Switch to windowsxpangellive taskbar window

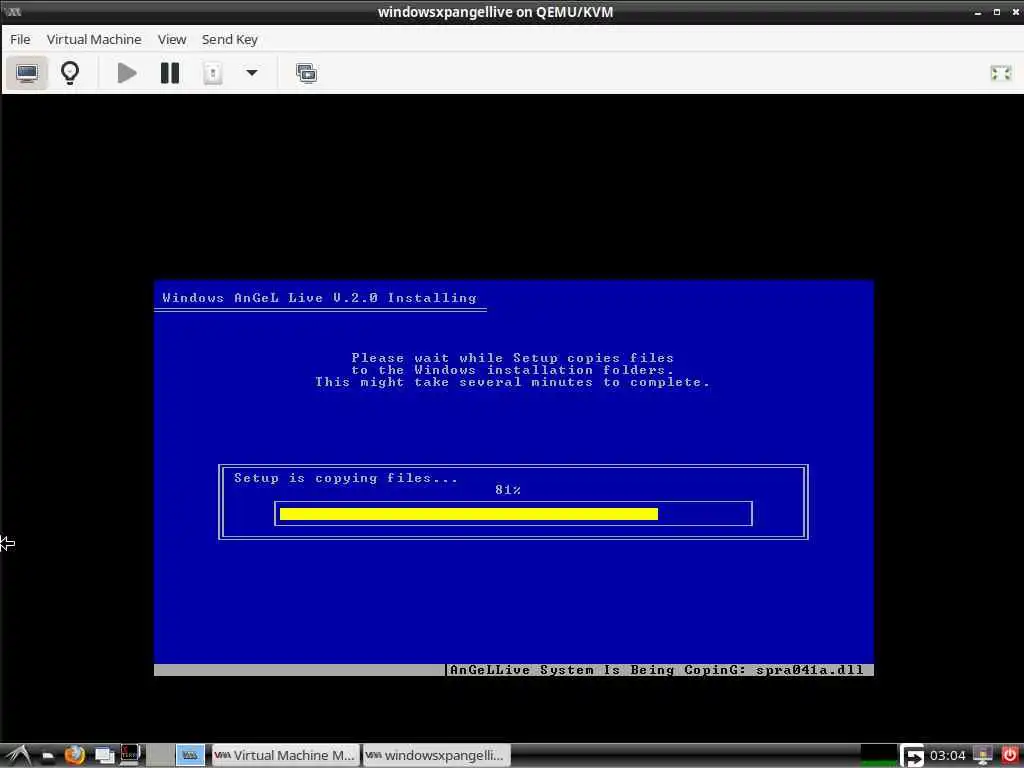coord(436,756)
